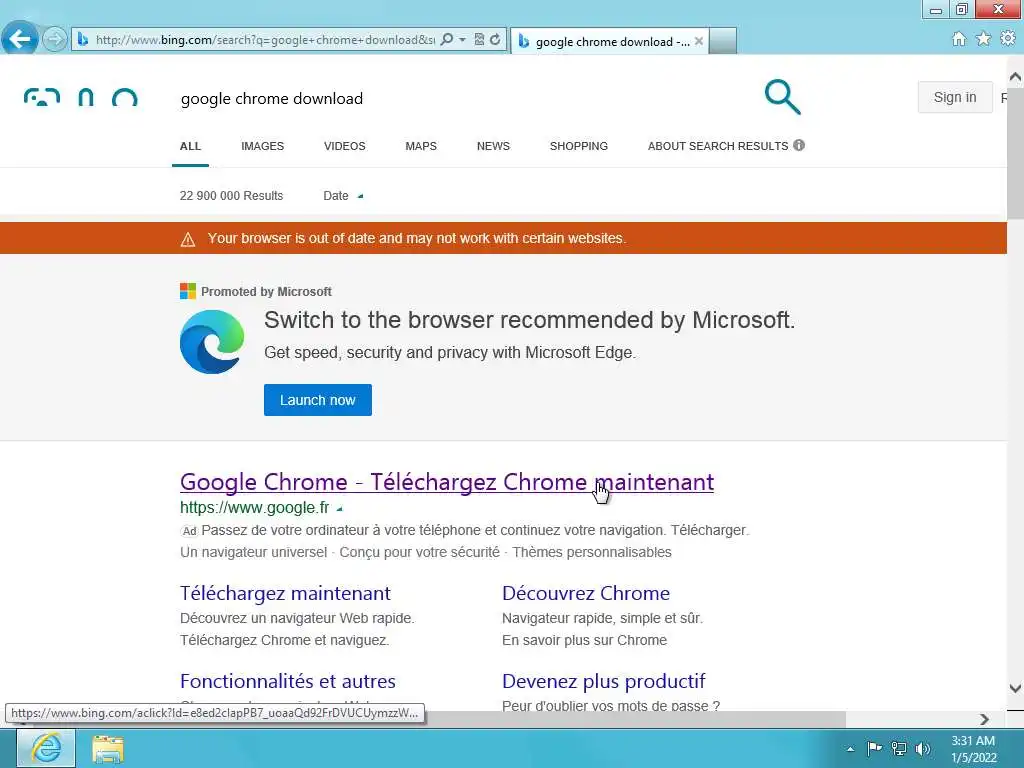Open a new blank tab
Screen dimensions: 1024x768
(723, 40)
